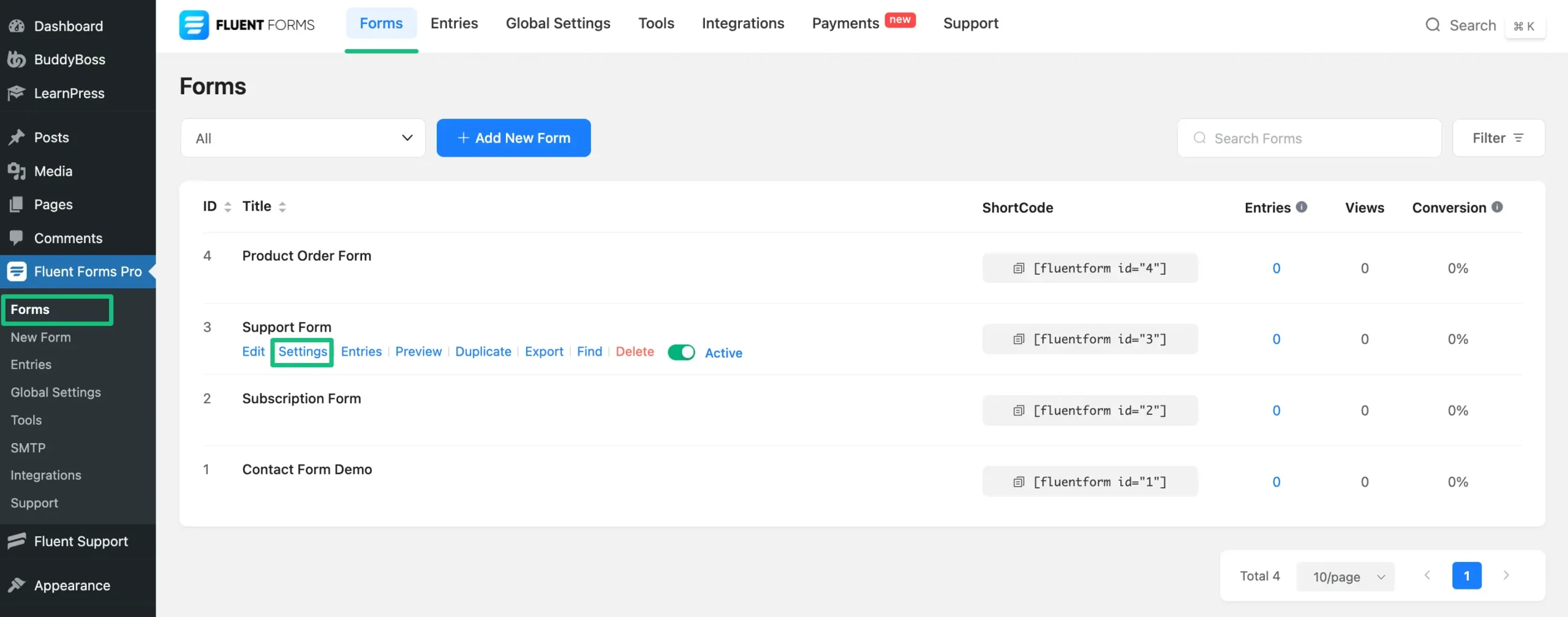Screen dimensions: 1568x617
Task: Sort forms by ID using sort arrows
Action: tap(228, 206)
